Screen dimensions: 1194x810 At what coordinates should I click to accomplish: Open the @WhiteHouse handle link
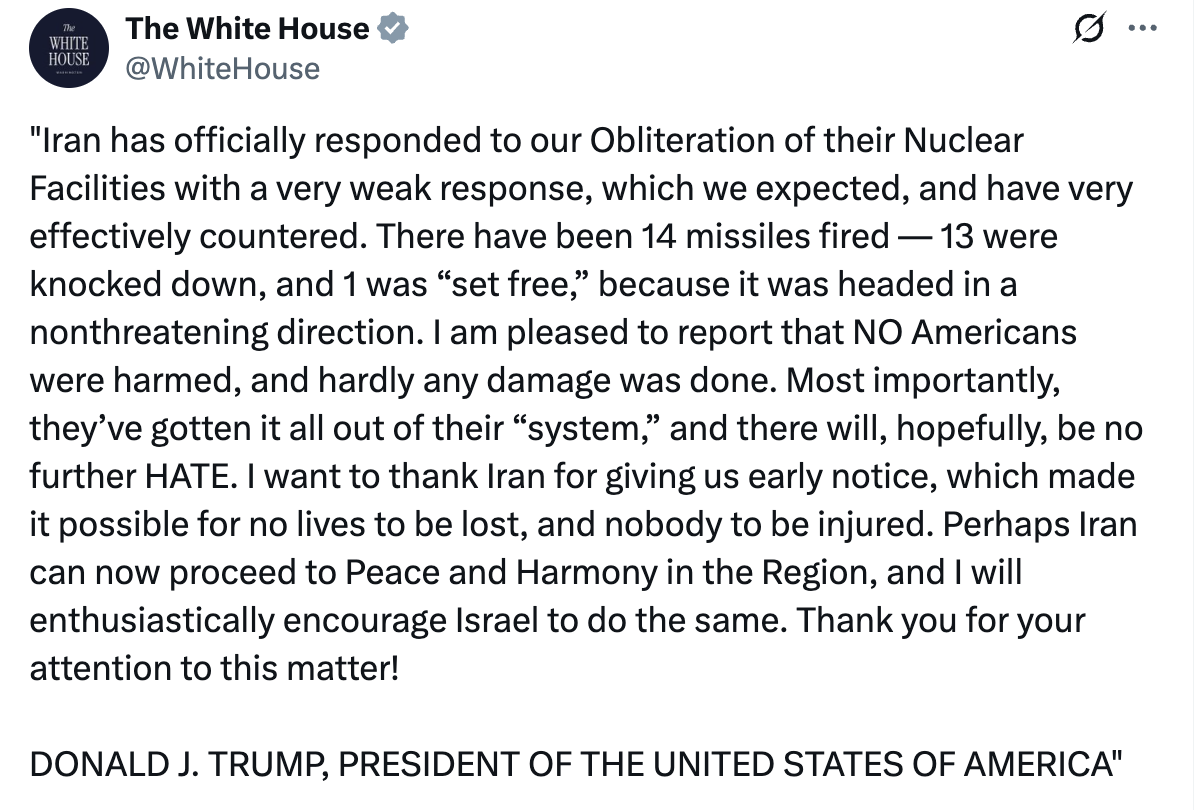click(223, 68)
